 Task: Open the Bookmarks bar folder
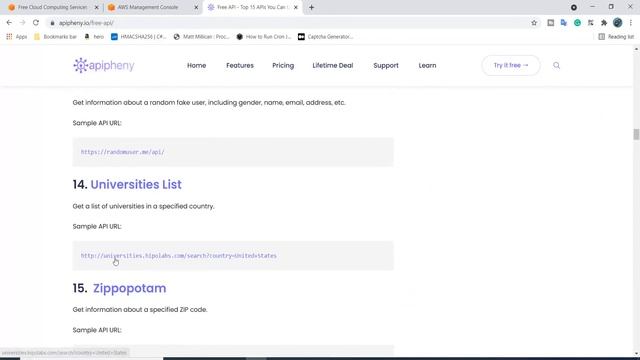coord(56,37)
